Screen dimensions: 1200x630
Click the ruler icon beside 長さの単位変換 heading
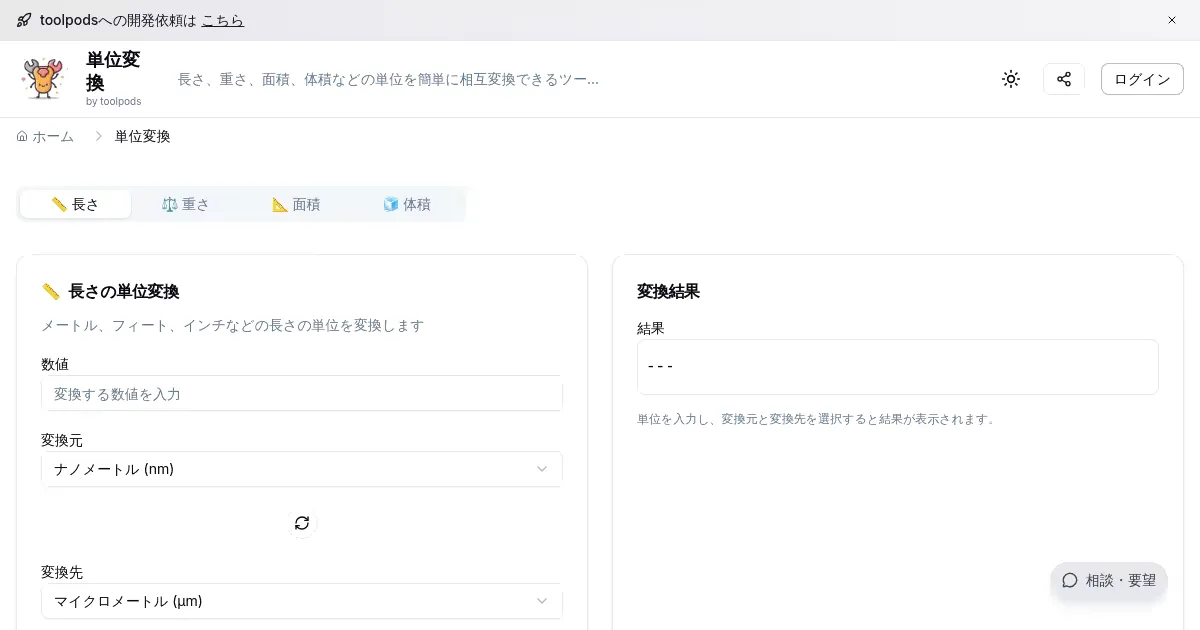pyautogui.click(x=51, y=292)
